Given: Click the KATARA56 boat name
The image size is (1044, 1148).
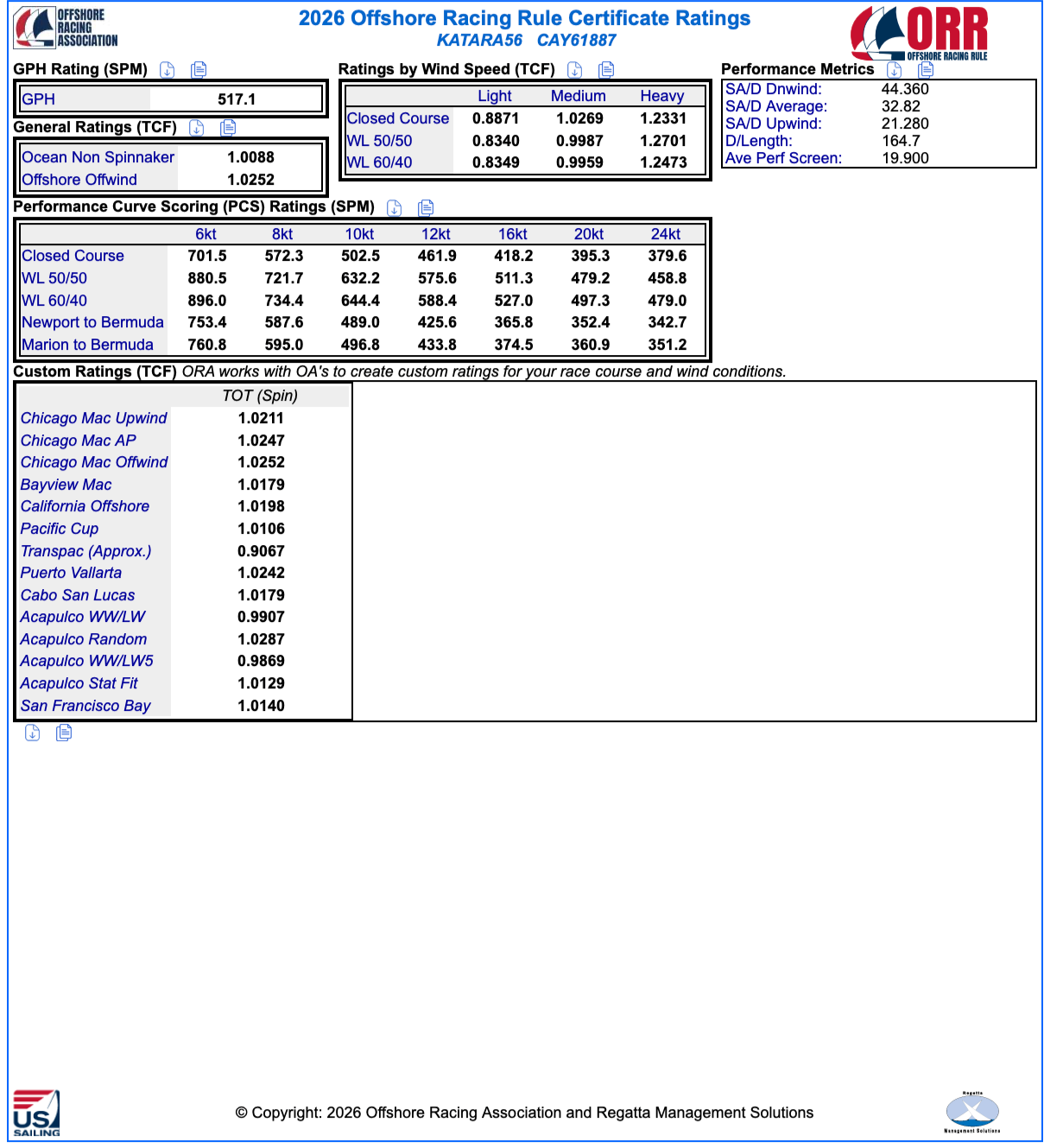Looking at the screenshot, I should pos(479,41).
